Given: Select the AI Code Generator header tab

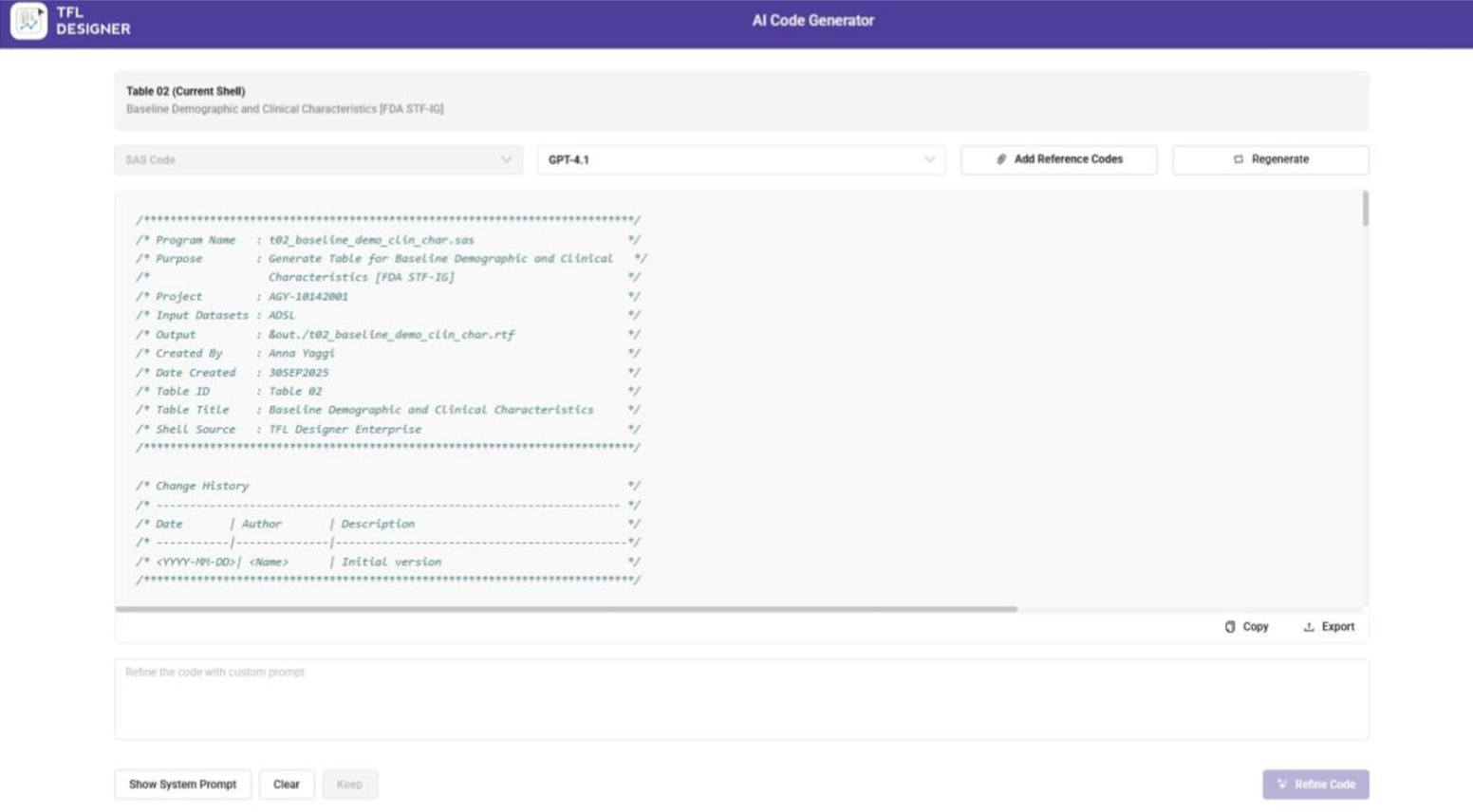Looking at the screenshot, I should coord(812,20).
